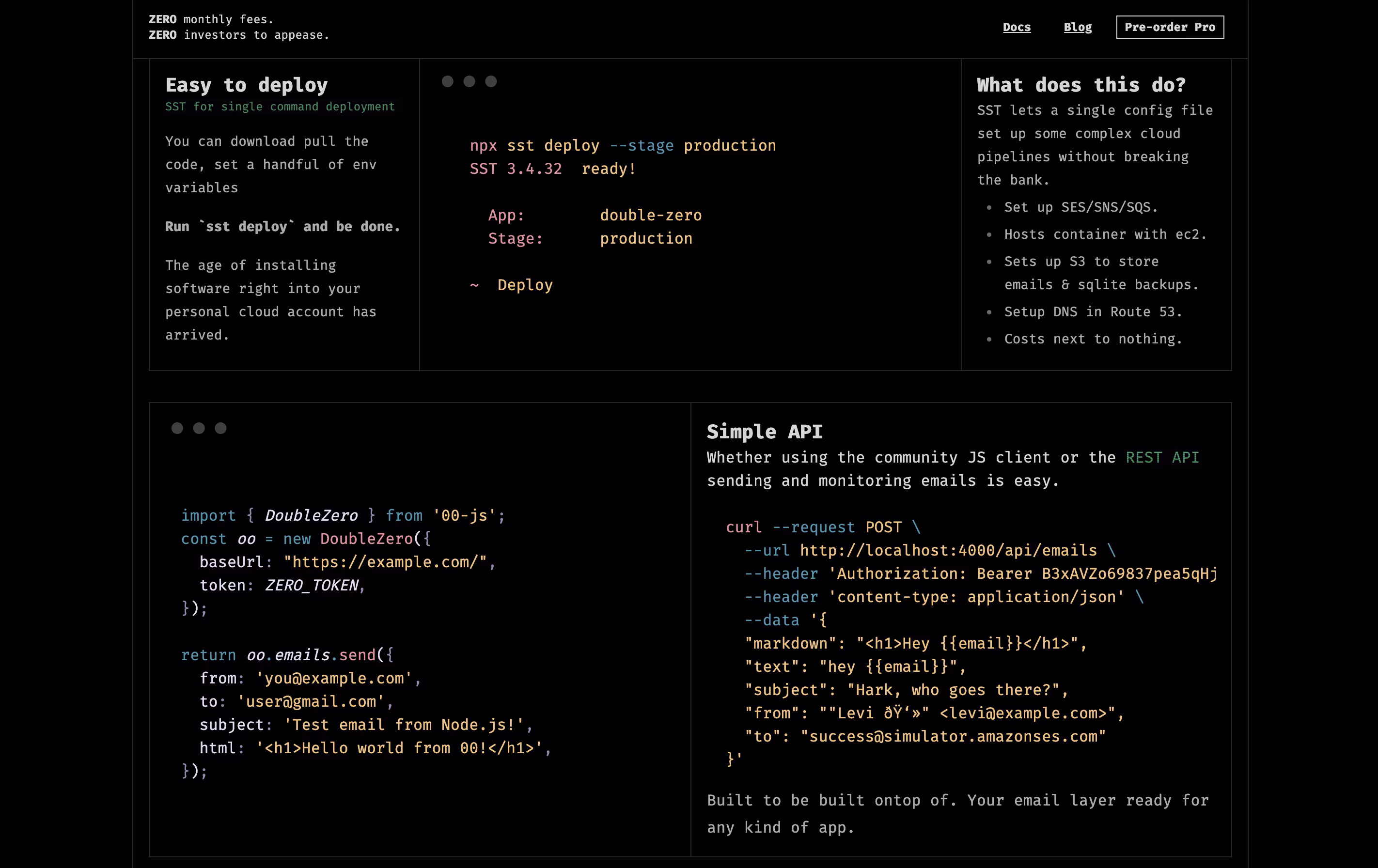This screenshot has width=1378, height=868.
Task: Visit the Blog
Action: click(1078, 27)
